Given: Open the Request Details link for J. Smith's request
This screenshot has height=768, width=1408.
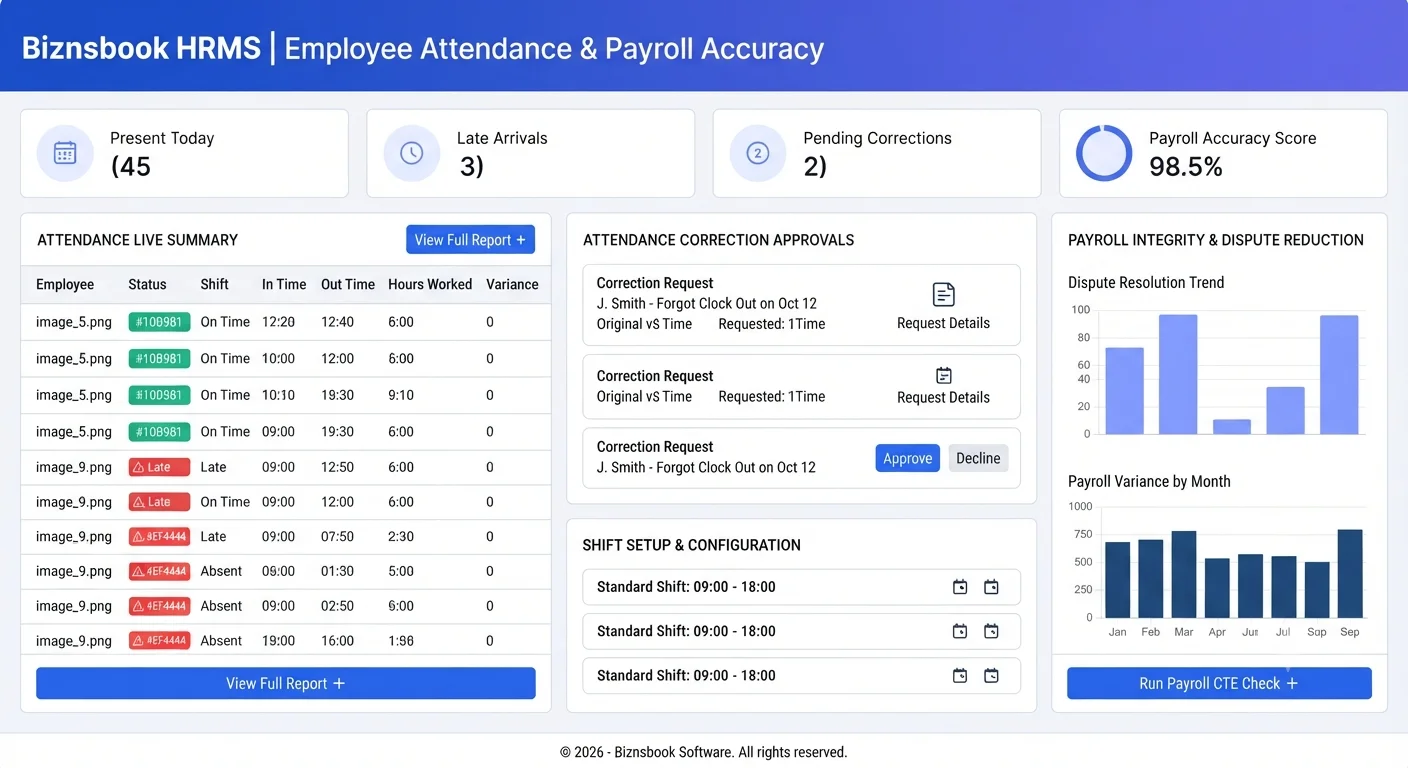Looking at the screenshot, I should [x=943, y=323].
